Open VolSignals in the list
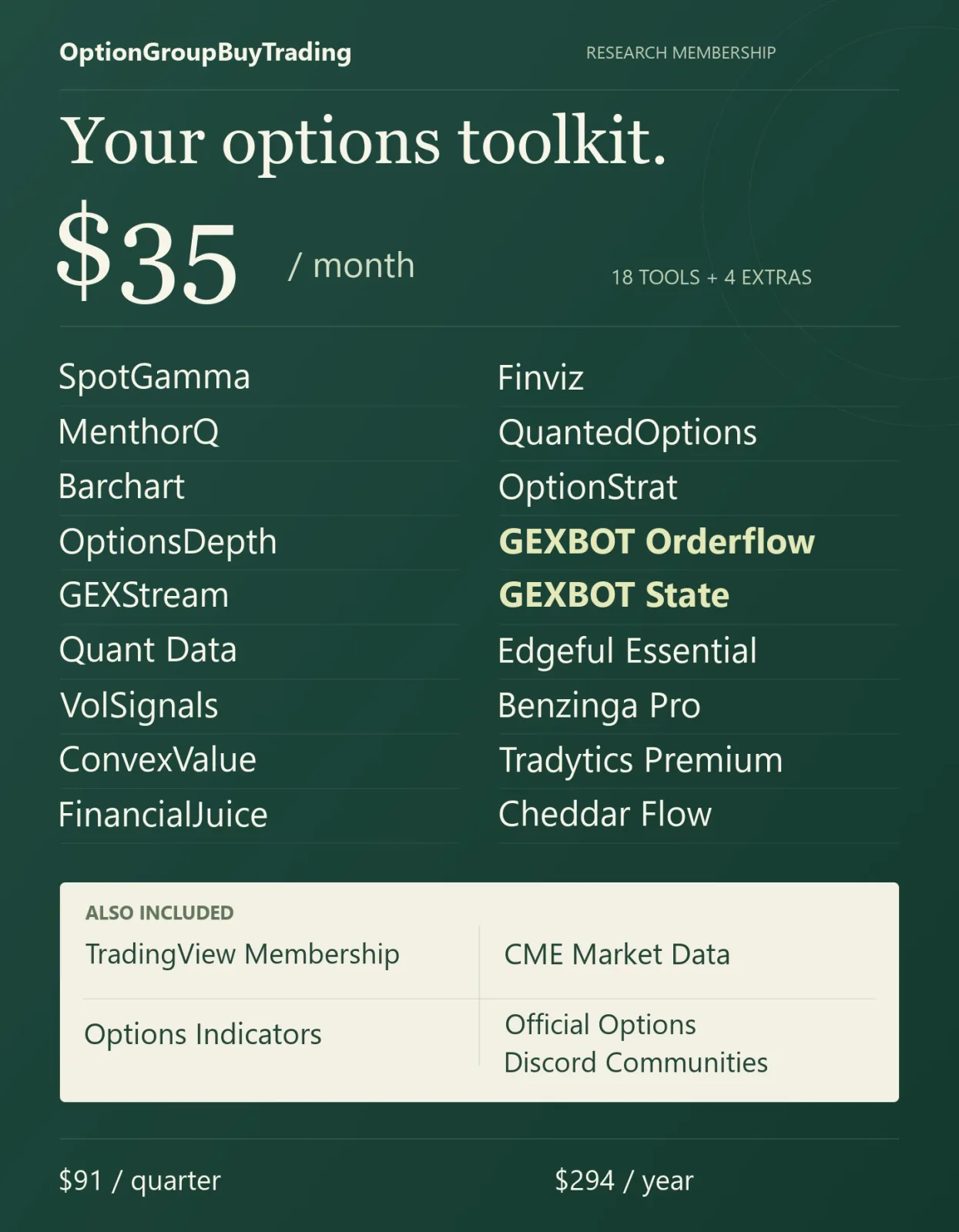959x1232 pixels. pos(139,706)
